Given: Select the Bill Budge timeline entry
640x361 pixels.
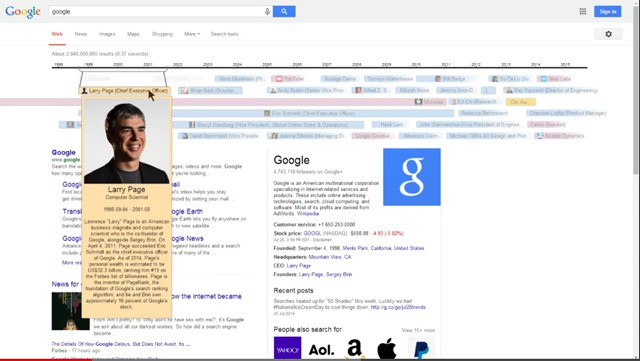Looking at the screenshot, I should pos(450,79).
